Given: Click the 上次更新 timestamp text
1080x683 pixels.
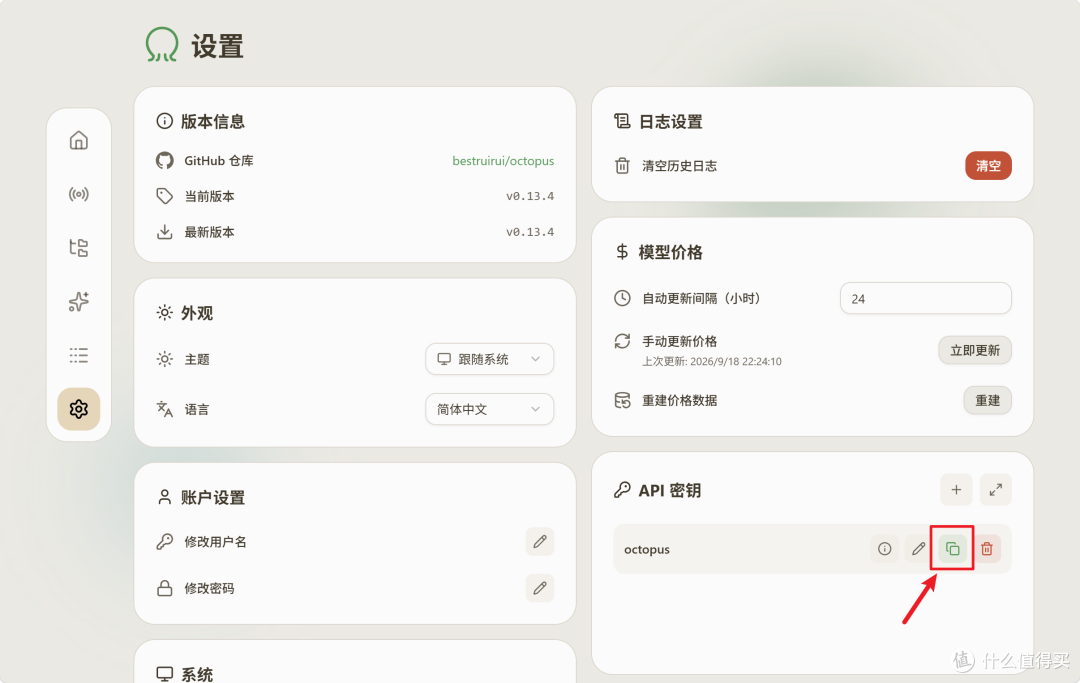Looking at the screenshot, I should click(712, 361).
